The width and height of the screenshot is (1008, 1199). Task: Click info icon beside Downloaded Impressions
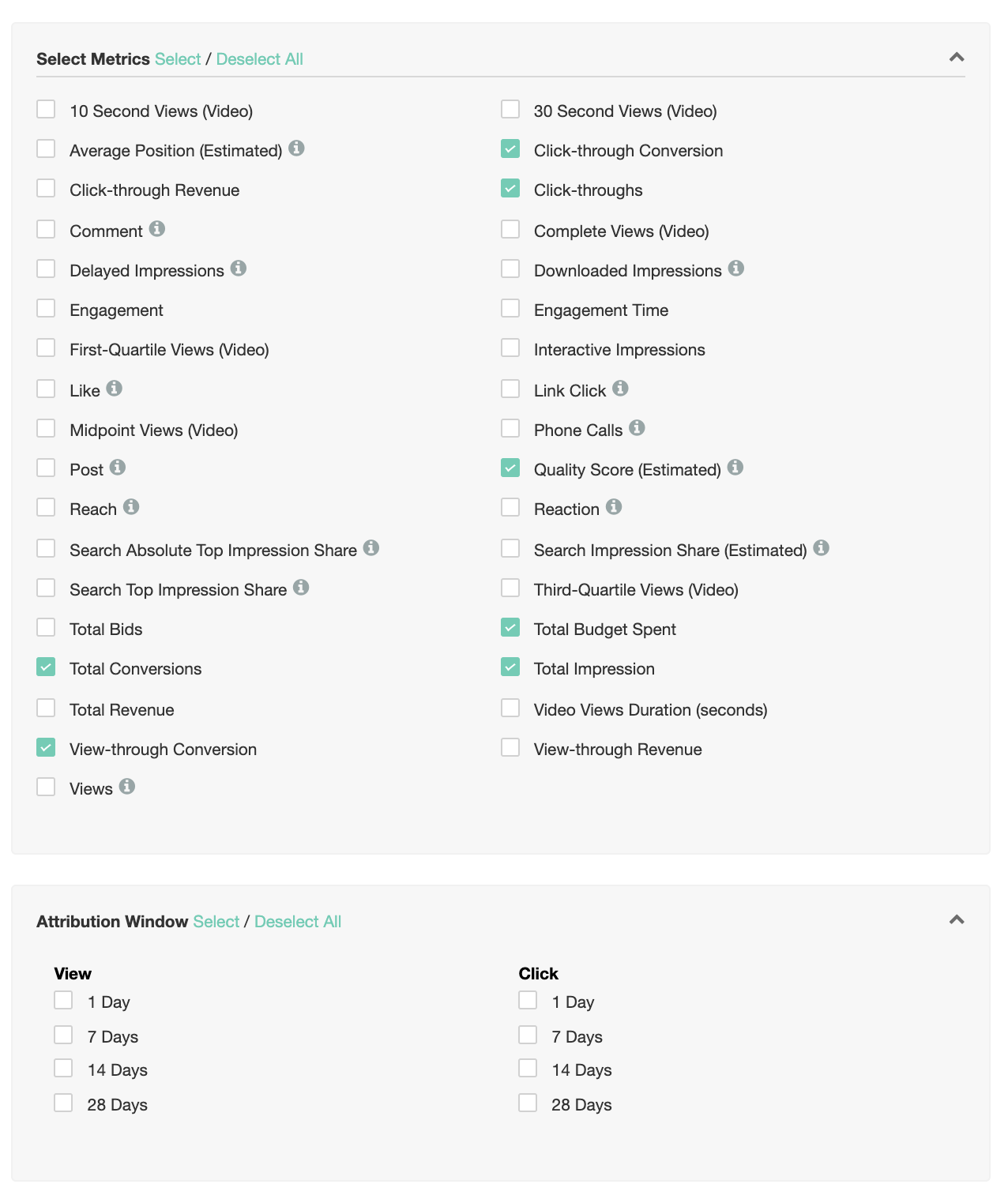[736, 269]
